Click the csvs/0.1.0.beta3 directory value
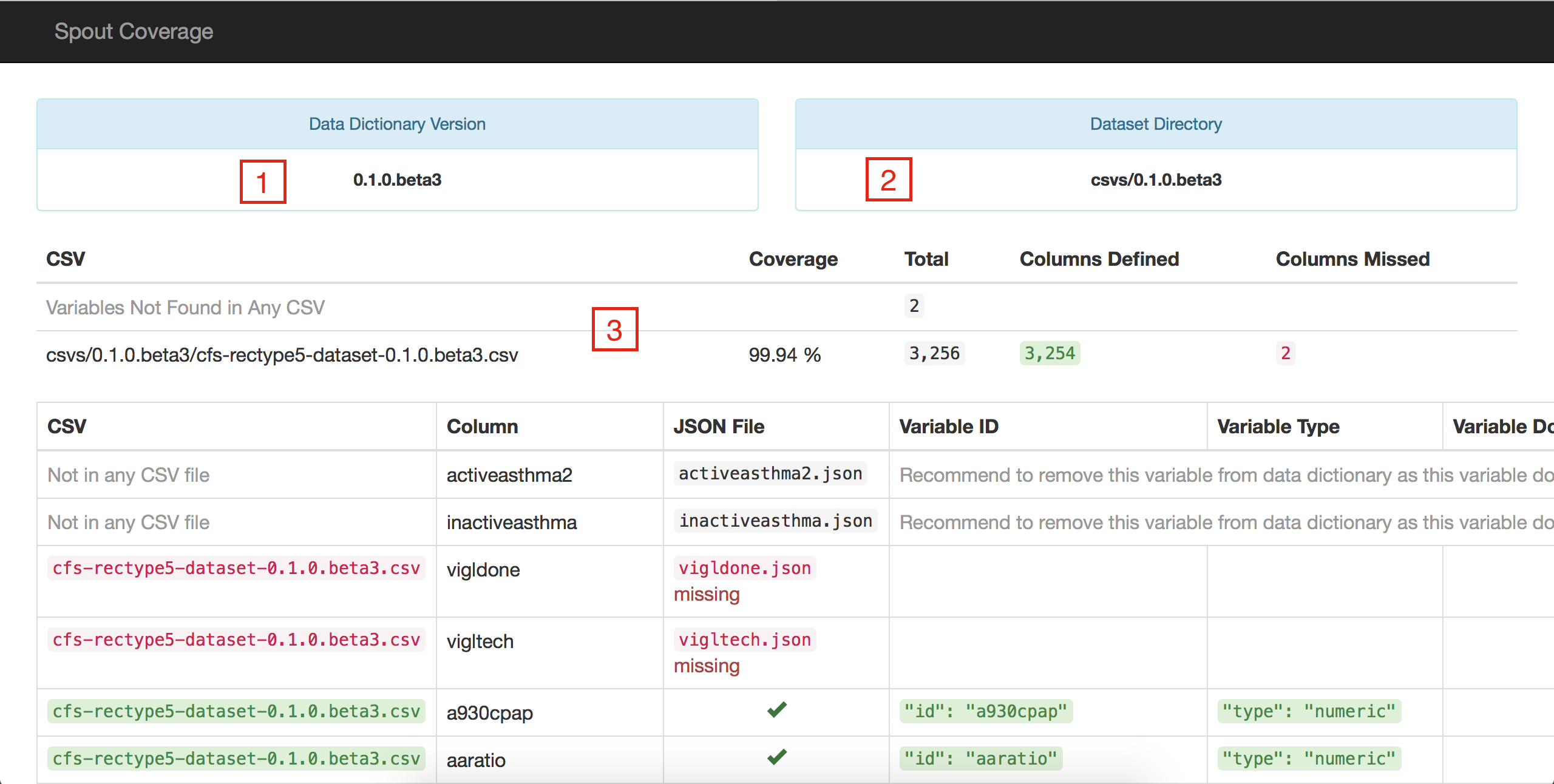This screenshot has height=784, width=1554. [x=1156, y=180]
